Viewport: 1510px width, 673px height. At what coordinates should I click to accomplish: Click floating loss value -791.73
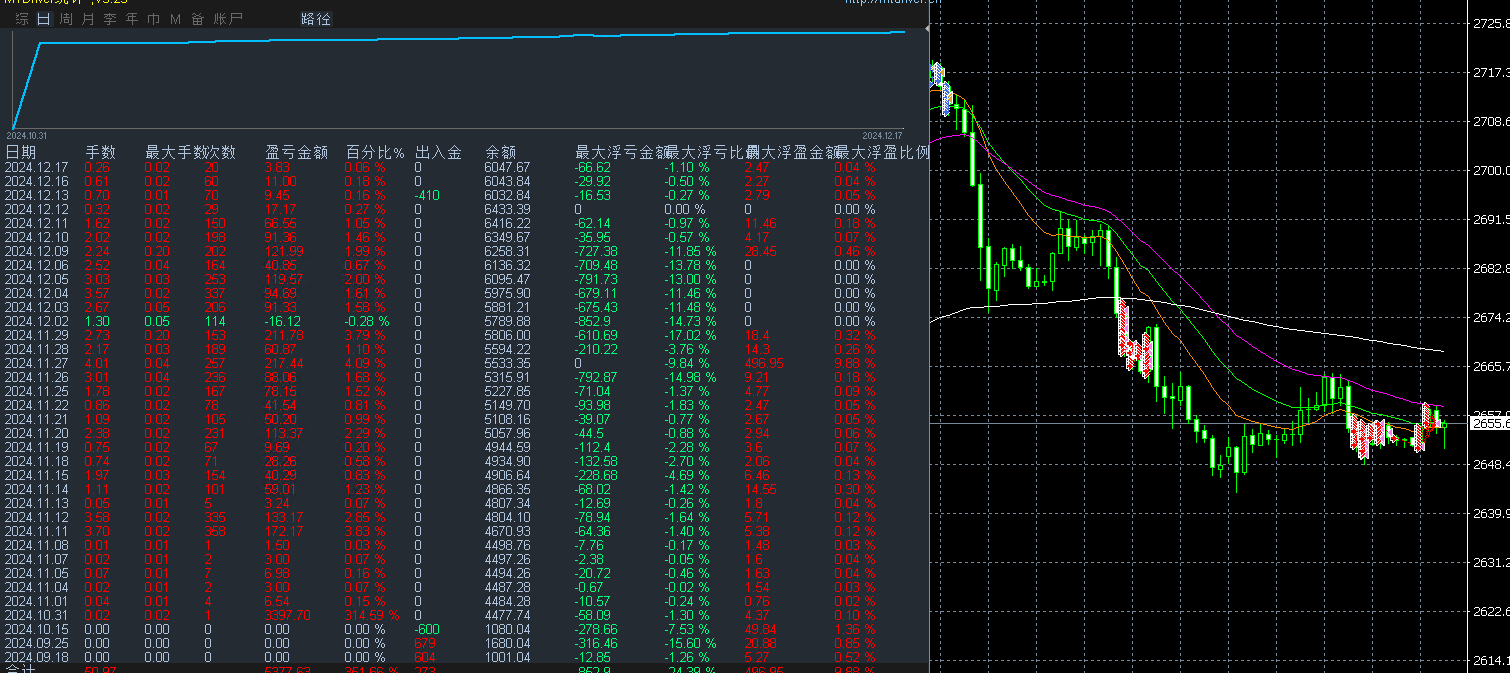(x=597, y=279)
